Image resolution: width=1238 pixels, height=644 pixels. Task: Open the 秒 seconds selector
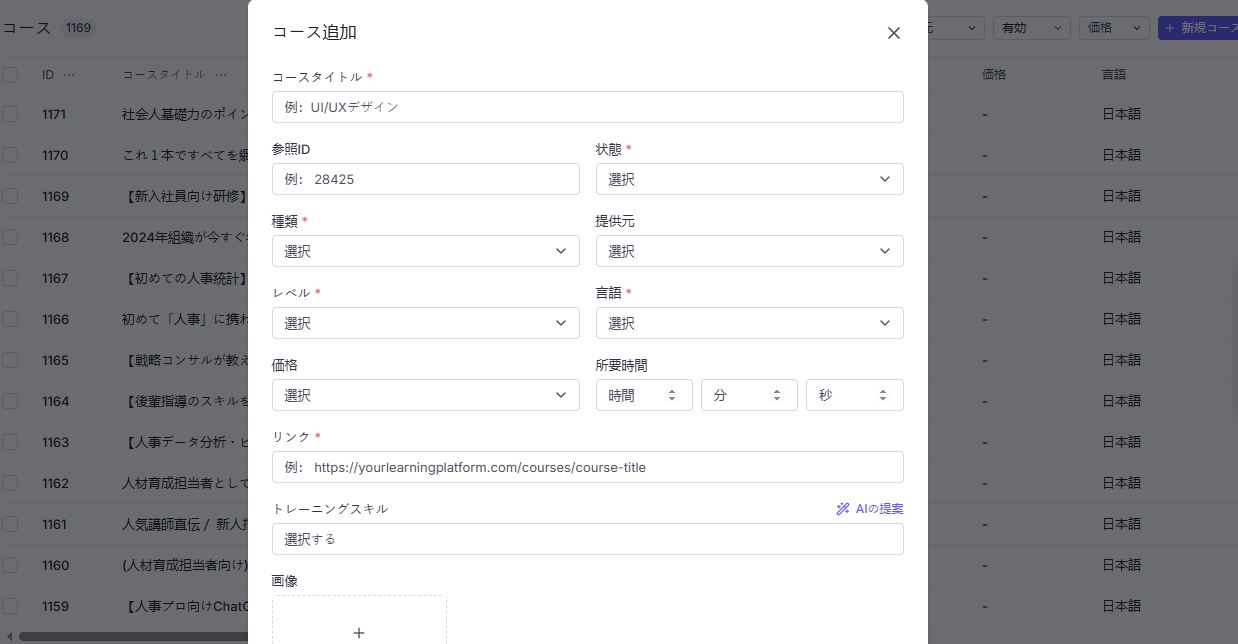pos(855,395)
